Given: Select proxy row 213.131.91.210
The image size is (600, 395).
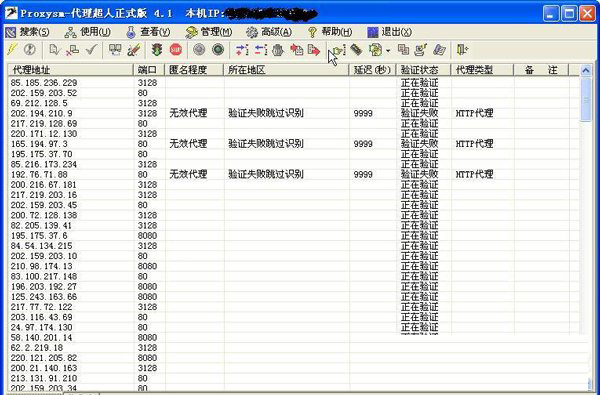Looking at the screenshot, I should click(294, 379).
